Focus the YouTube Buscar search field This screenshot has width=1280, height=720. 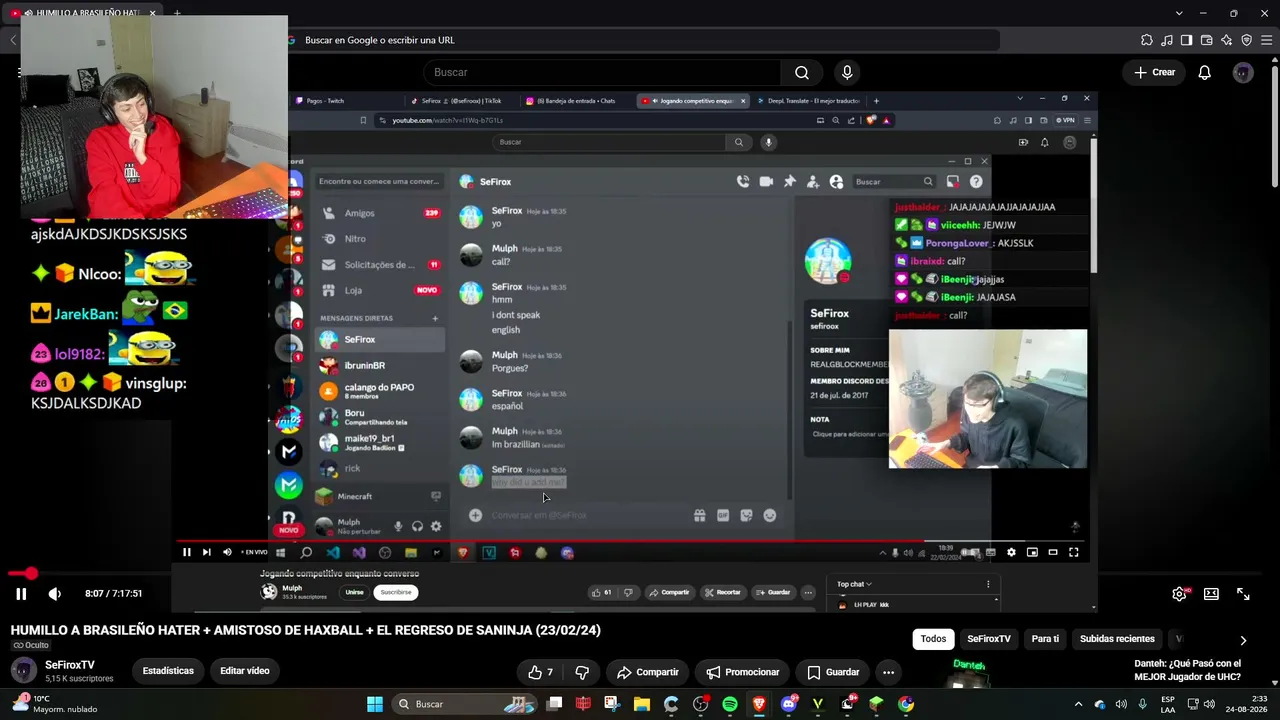602,72
